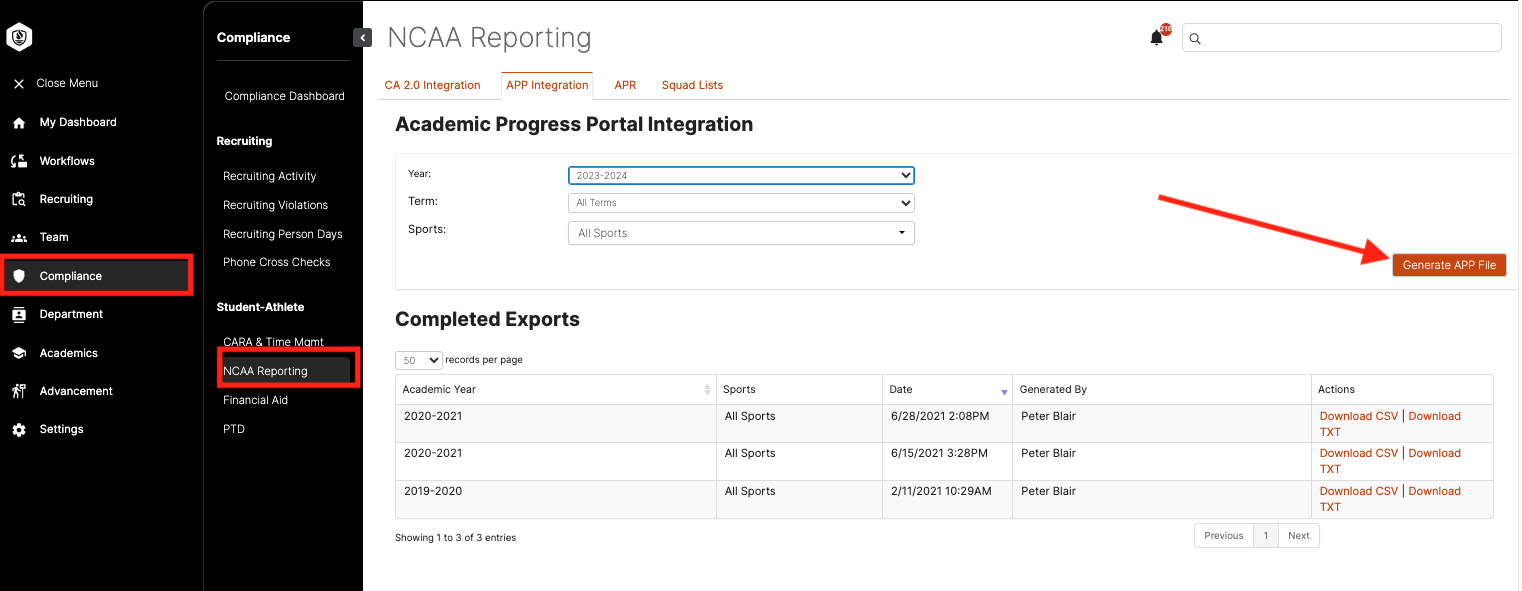Screen dimensions: 1522x591
Task: Select the APP Integration tab
Action: (x=547, y=86)
